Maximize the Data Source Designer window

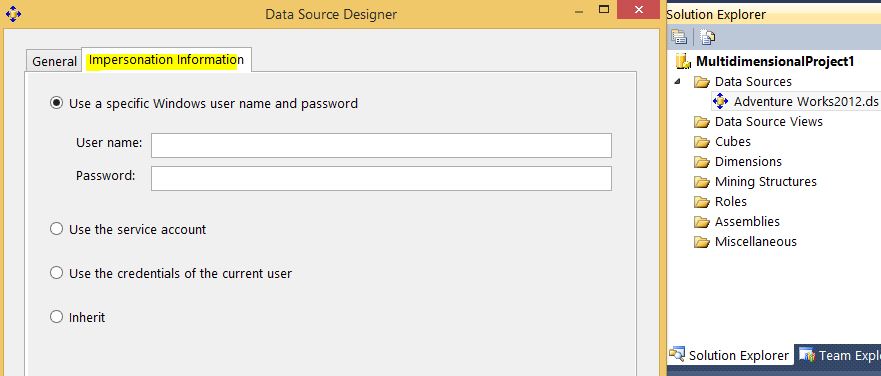[x=604, y=10]
